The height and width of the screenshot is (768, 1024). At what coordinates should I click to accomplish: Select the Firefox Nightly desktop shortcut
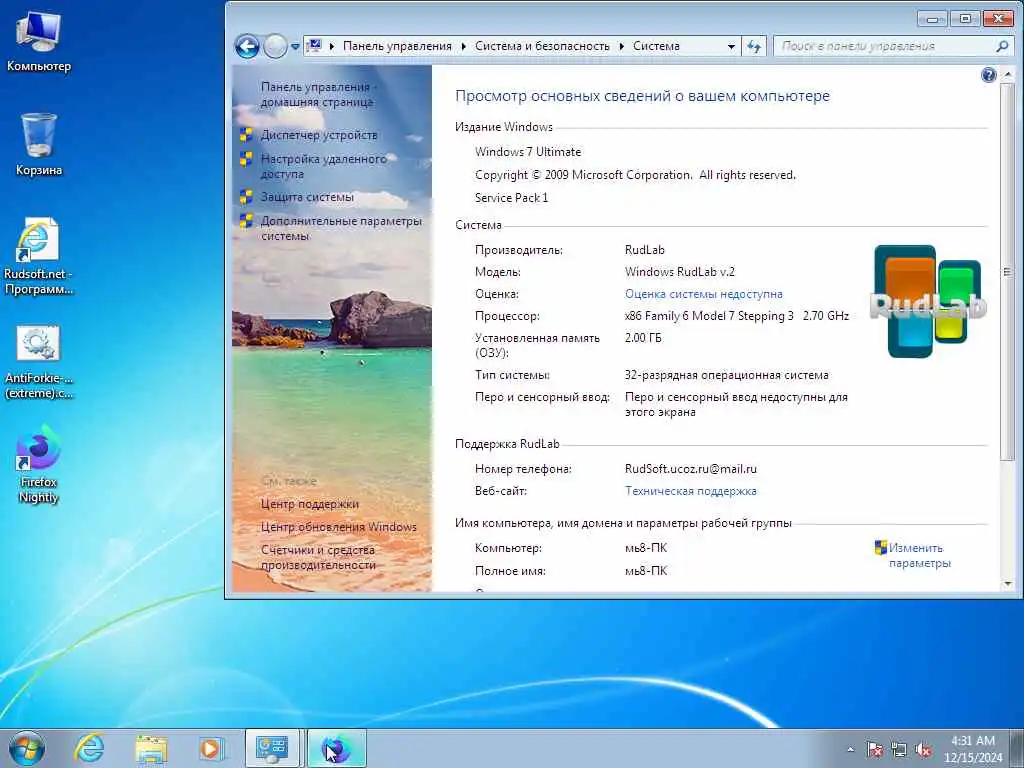(x=39, y=464)
